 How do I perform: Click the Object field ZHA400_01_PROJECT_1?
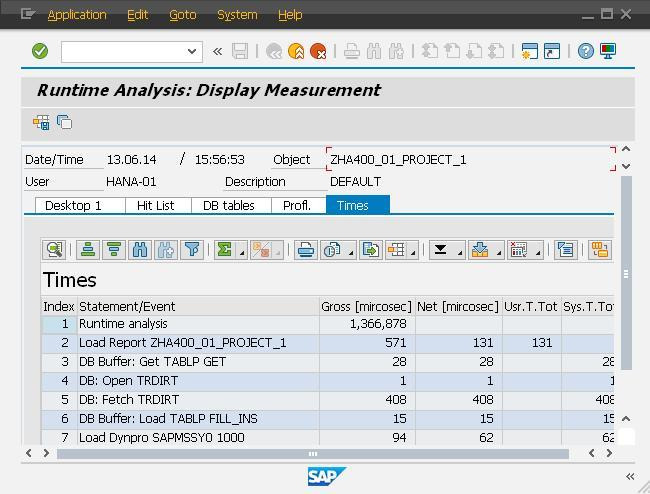471,160
